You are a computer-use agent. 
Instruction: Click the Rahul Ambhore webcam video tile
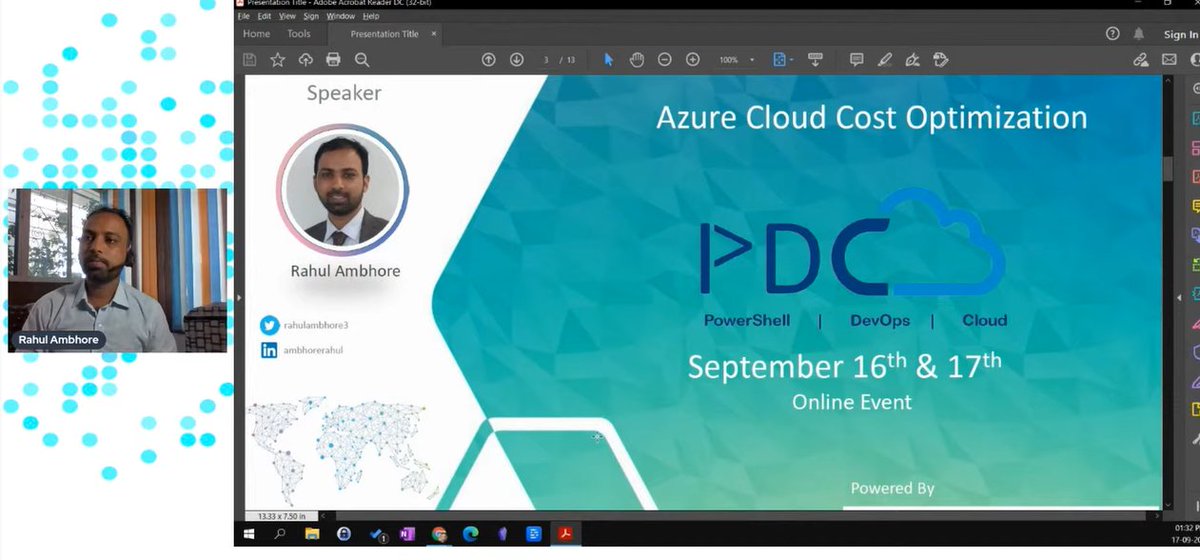pos(117,270)
